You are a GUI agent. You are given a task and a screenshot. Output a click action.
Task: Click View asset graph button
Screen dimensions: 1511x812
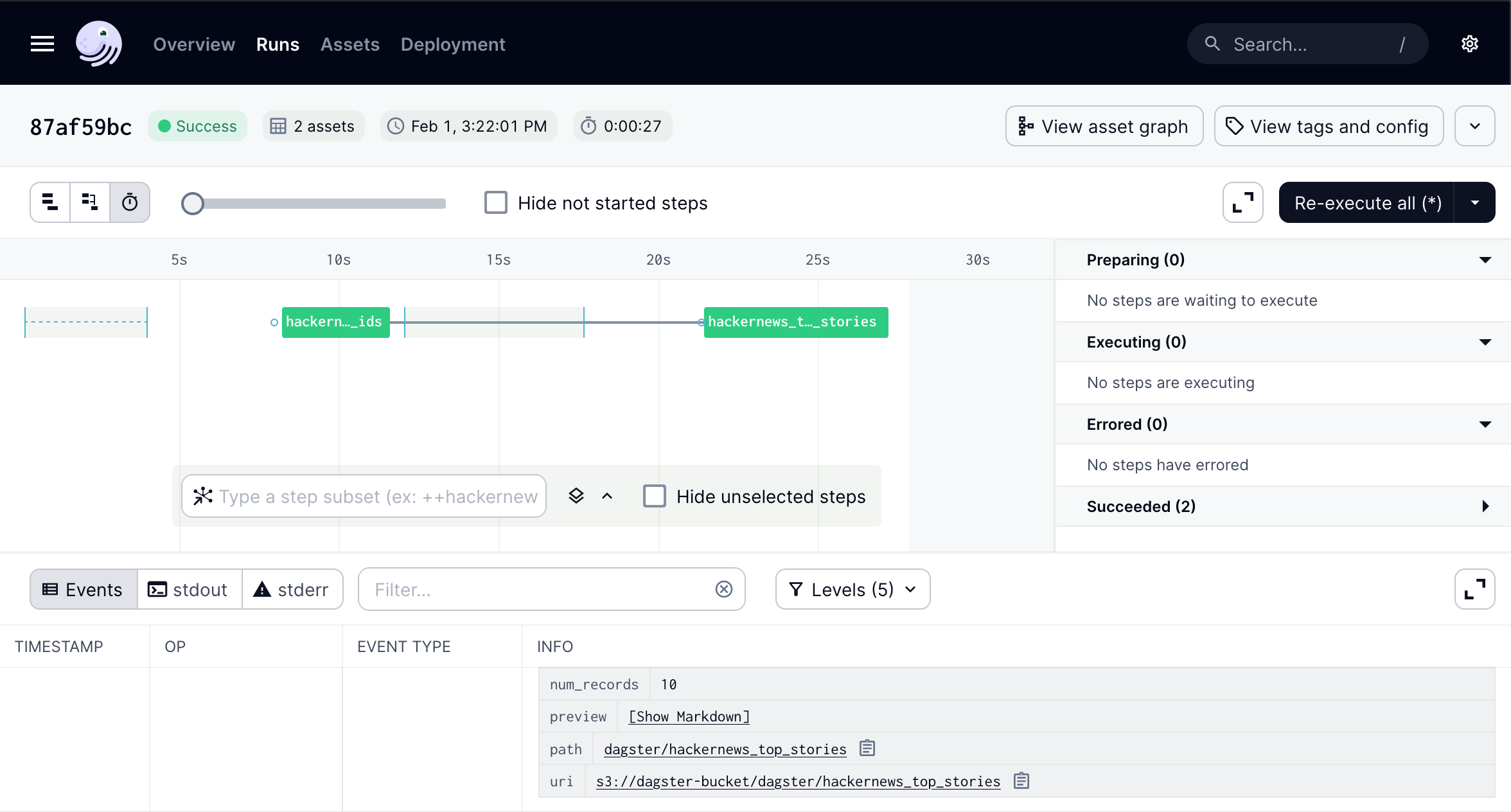click(x=1104, y=126)
